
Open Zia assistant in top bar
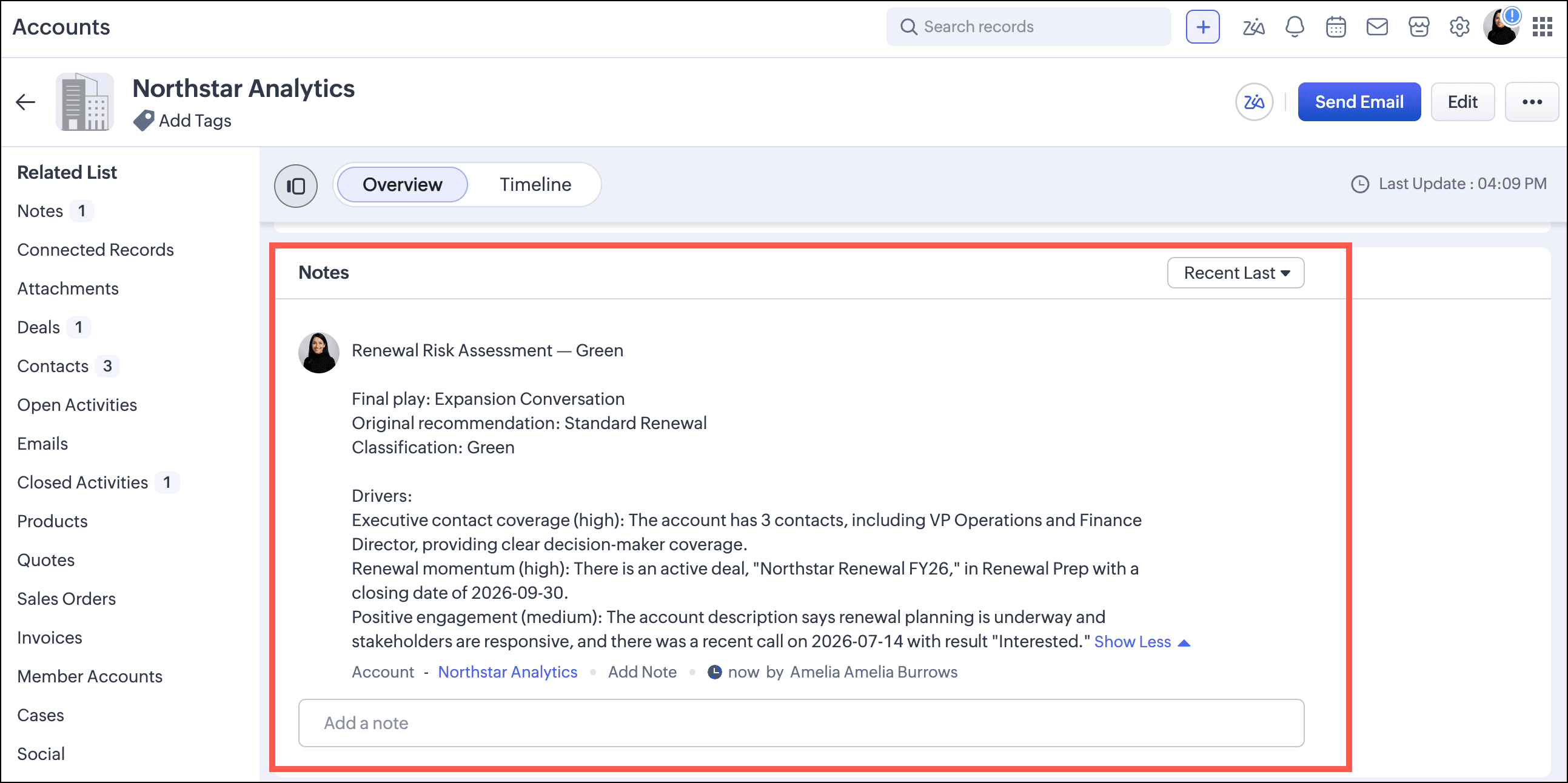point(1253,27)
